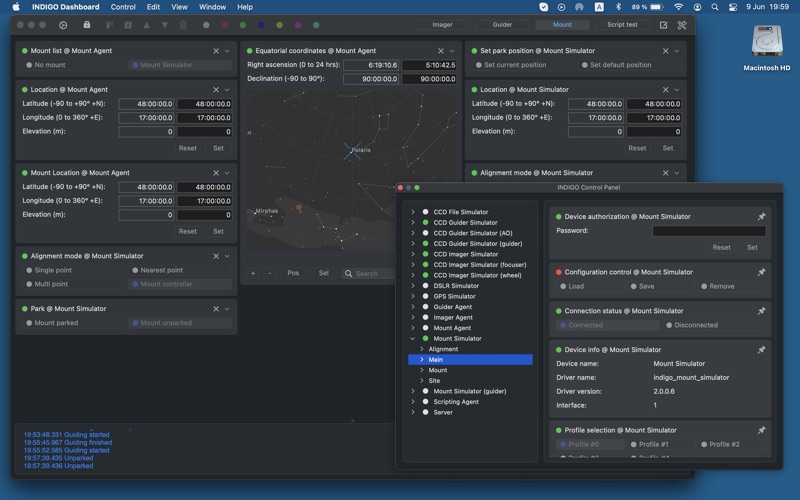Click the Sel button below sky map
Viewport: 800px width, 500px height.
[x=323, y=273]
